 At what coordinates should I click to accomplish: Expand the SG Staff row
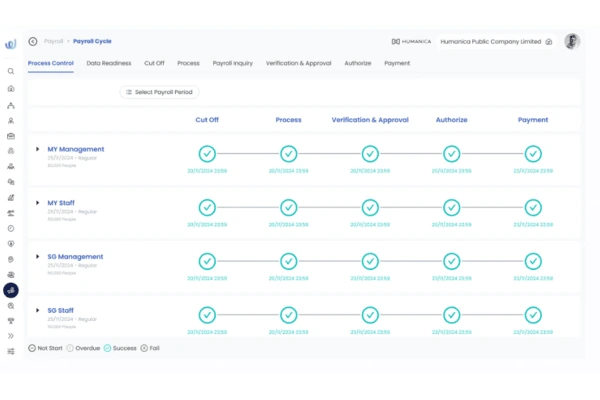coord(38,311)
